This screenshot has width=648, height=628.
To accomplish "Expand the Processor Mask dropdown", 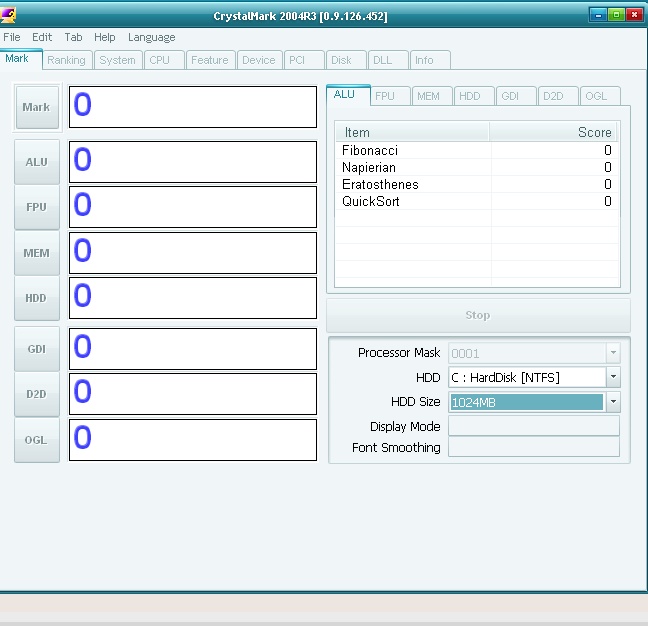I will click(x=613, y=353).
